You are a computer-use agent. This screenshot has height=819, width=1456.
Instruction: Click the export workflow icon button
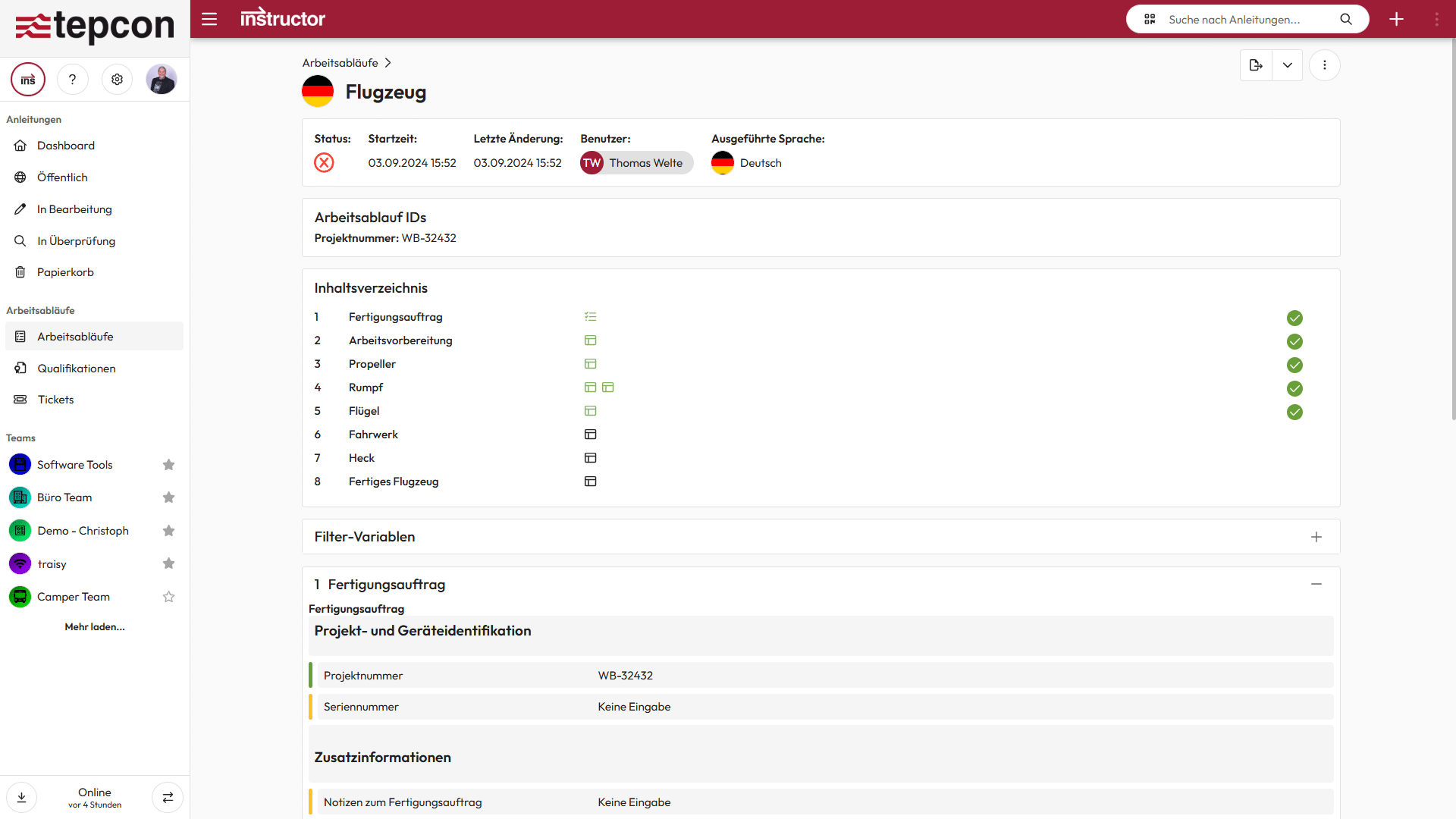(x=1256, y=65)
